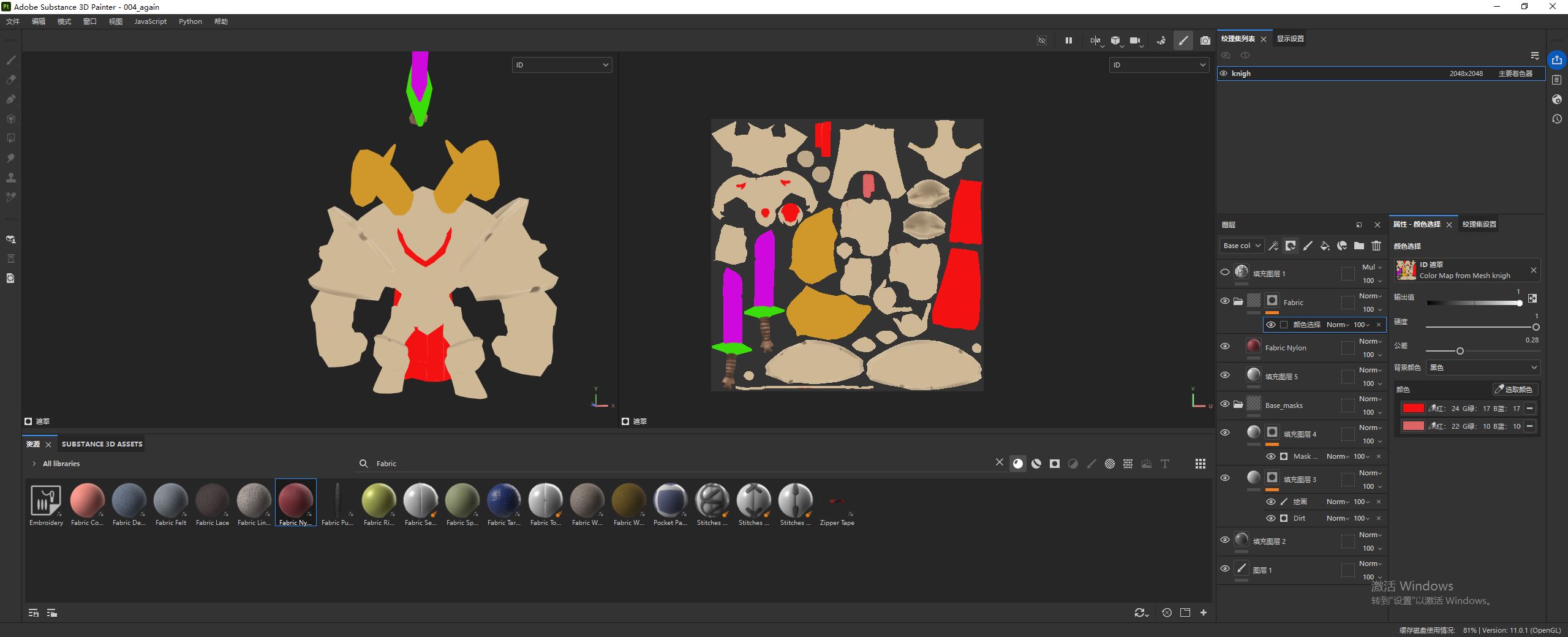
Task: Toggle visibility of the Base_masks folder
Action: coord(1225,404)
